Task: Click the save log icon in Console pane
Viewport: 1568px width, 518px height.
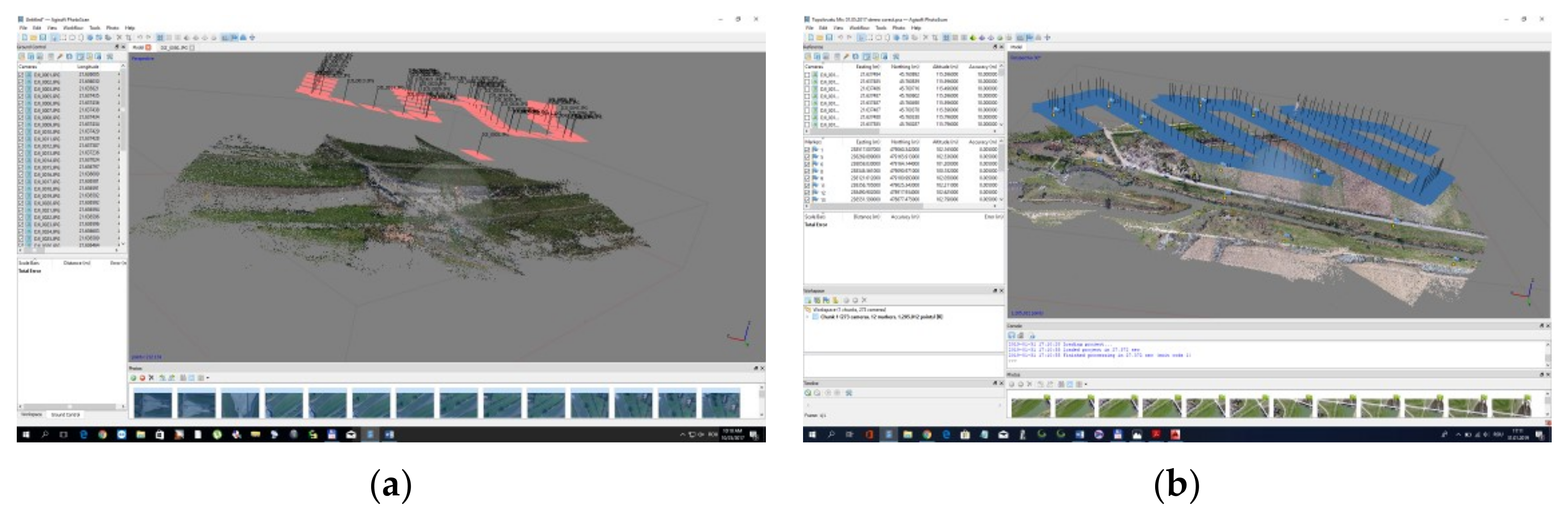Action: 1011,336
